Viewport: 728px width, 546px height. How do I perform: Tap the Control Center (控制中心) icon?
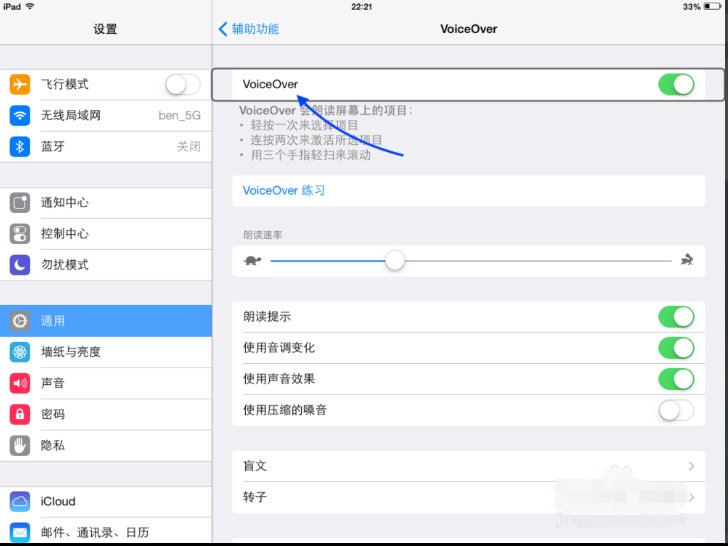(x=20, y=234)
